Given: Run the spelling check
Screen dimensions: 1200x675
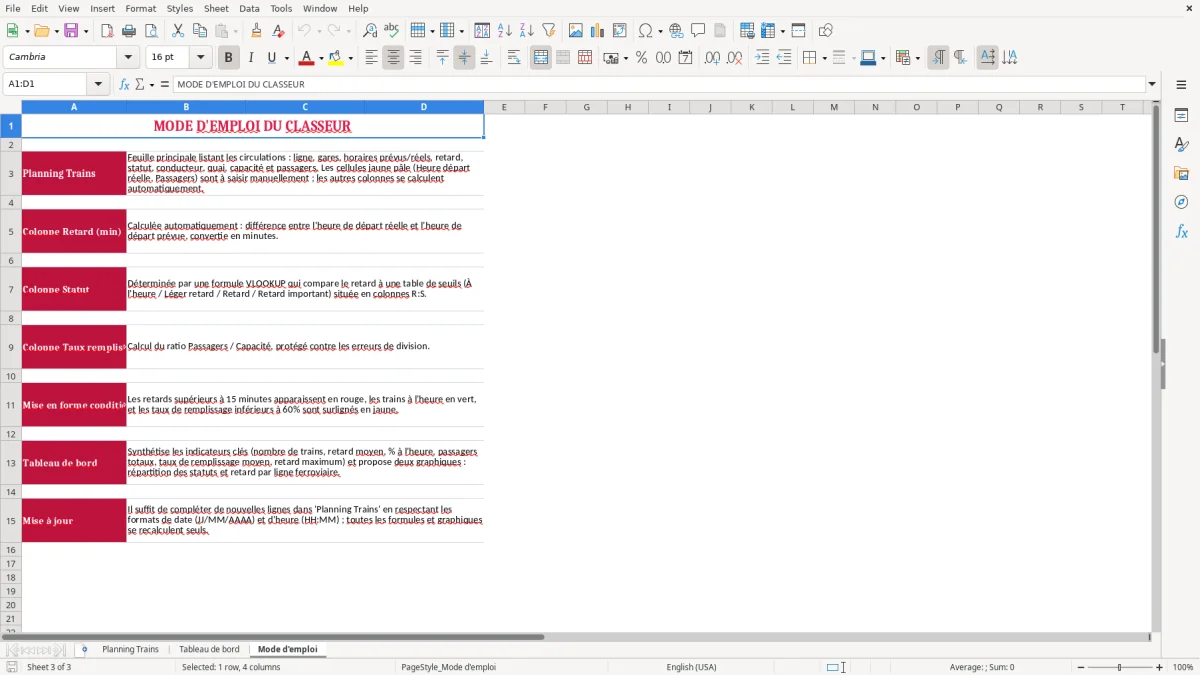Looking at the screenshot, I should pyautogui.click(x=391, y=31).
